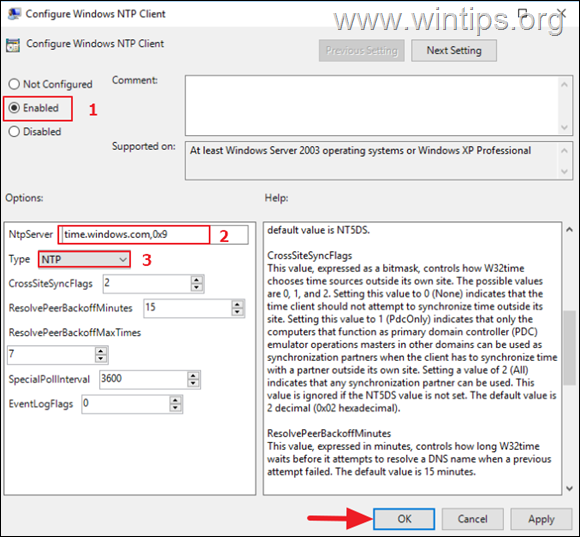Increase EventLogFlags with up arrow
This screenshot has width=580, height=537.
point(175,400)
